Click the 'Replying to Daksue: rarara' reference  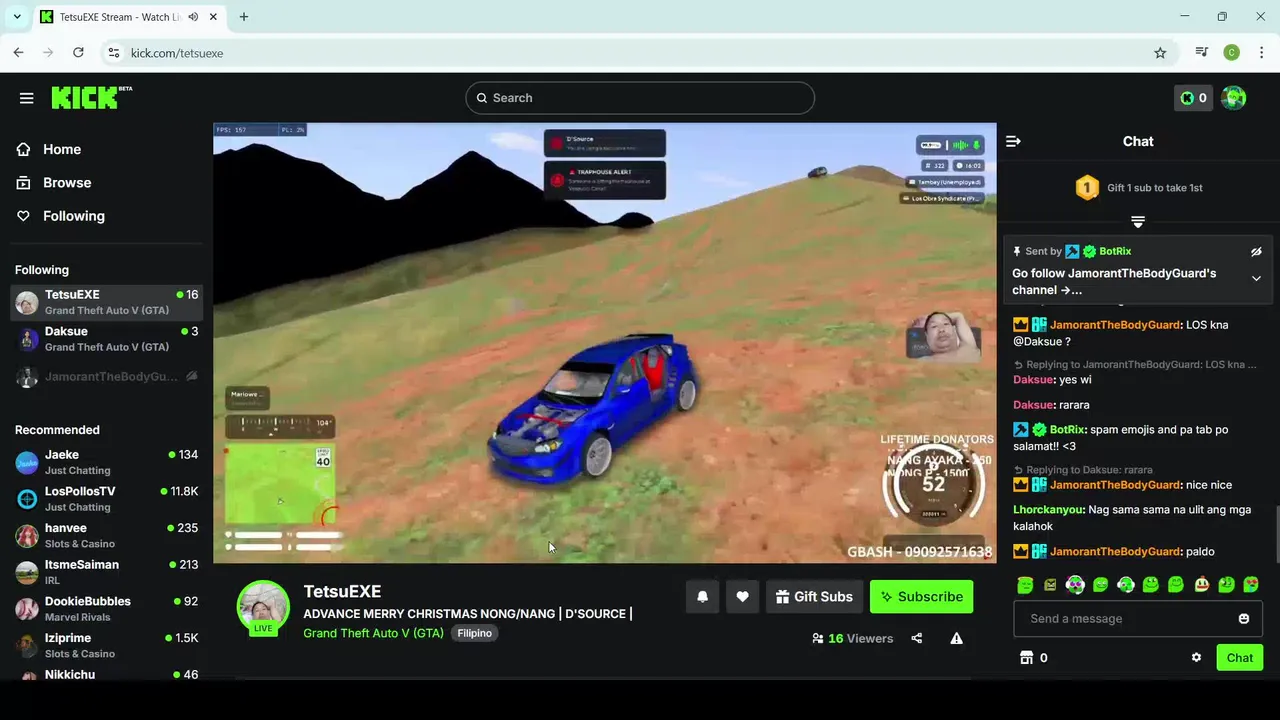1083,470
